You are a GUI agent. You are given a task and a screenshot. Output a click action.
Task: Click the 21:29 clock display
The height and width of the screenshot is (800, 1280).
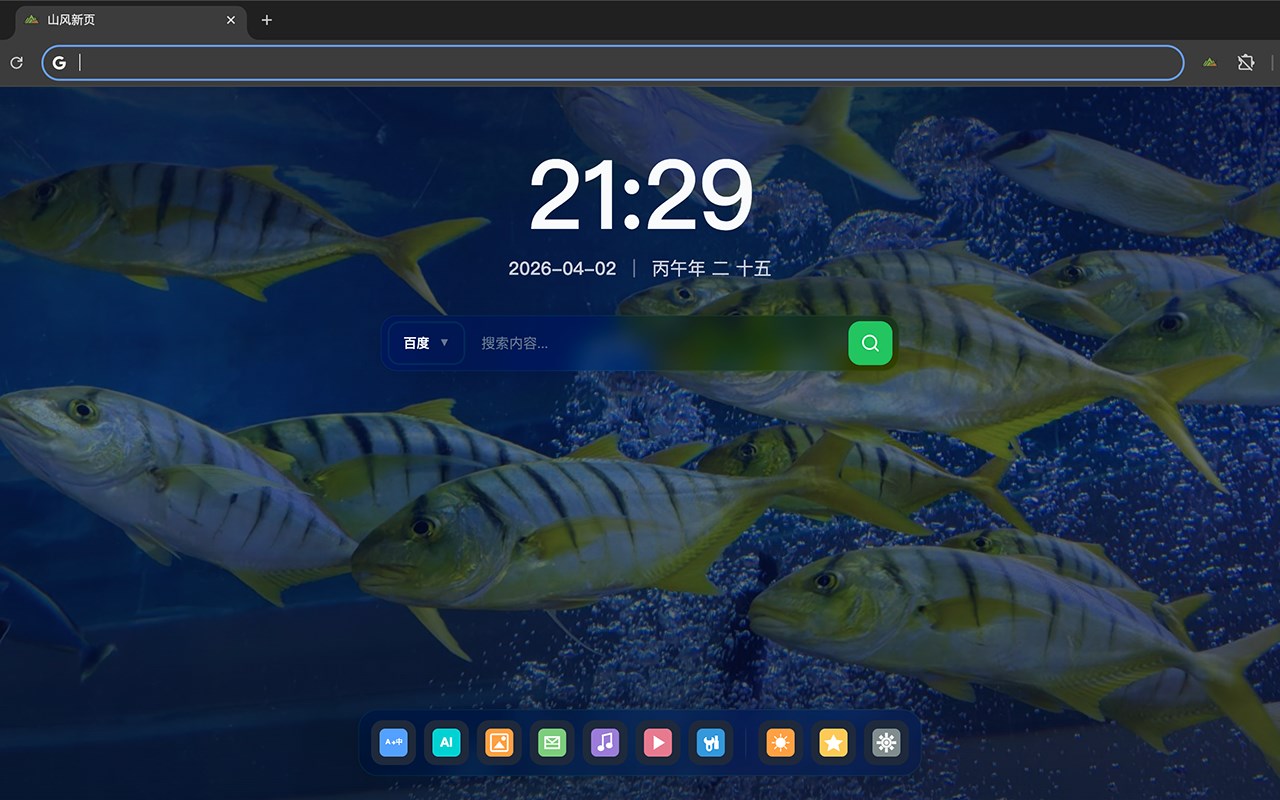tap(640, 195)
